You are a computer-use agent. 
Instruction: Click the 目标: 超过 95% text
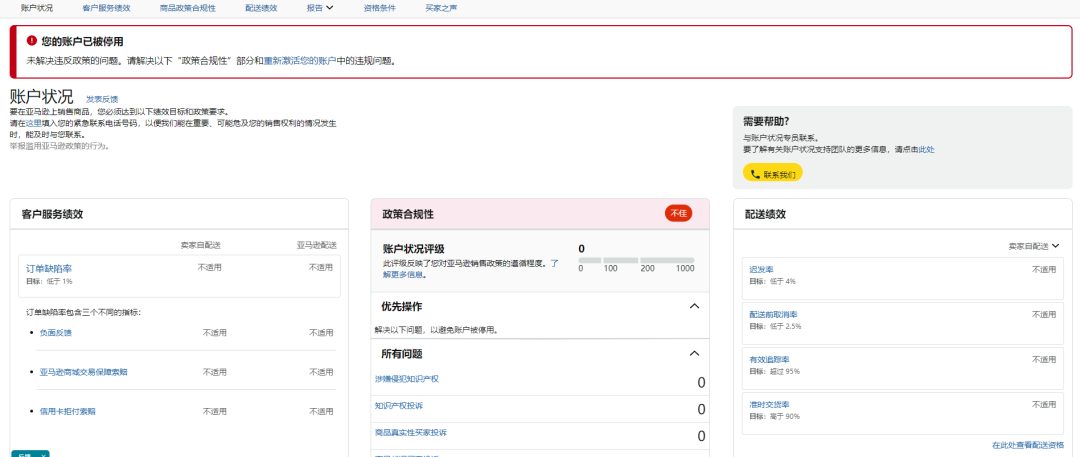coord(775,372)
